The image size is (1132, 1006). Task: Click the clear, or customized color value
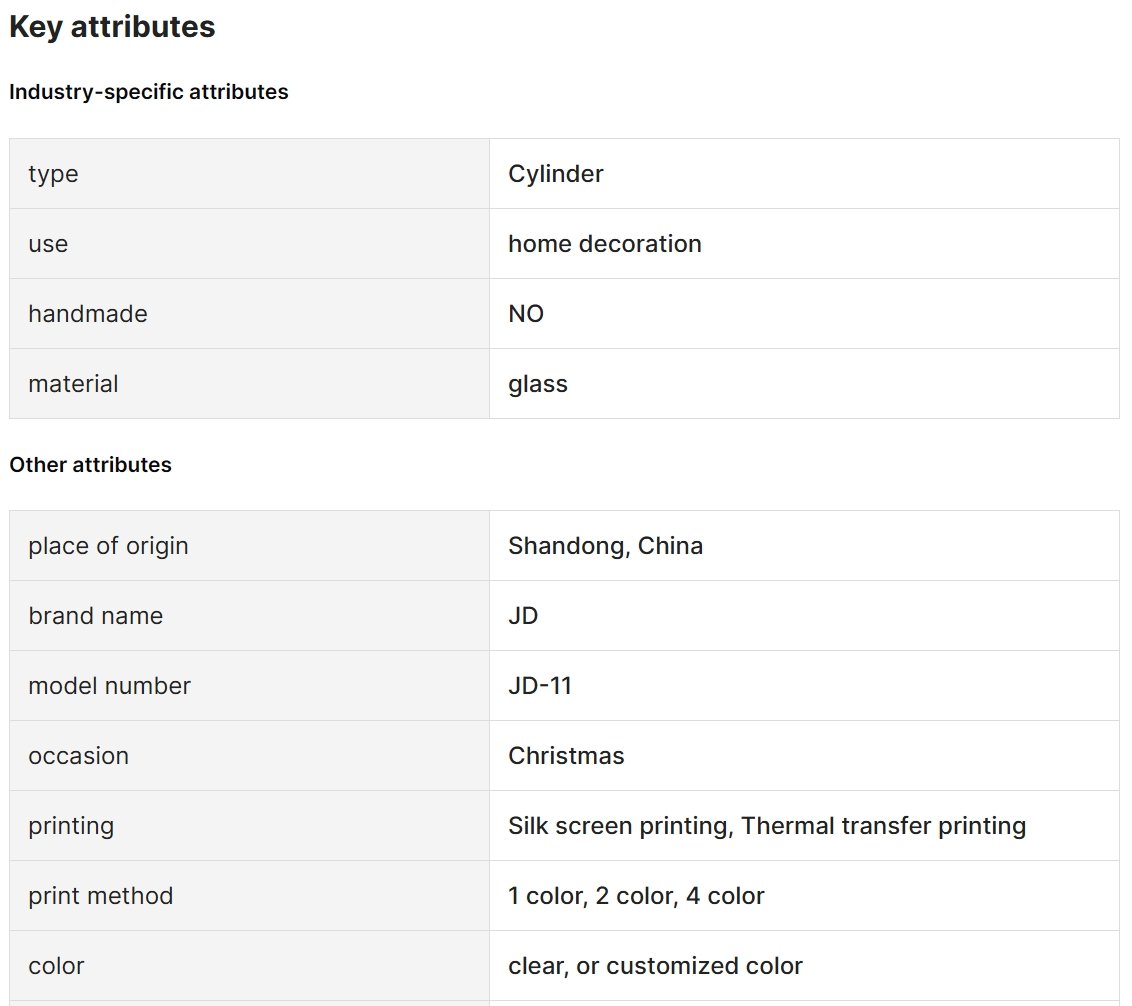click(x=656, y=966)
